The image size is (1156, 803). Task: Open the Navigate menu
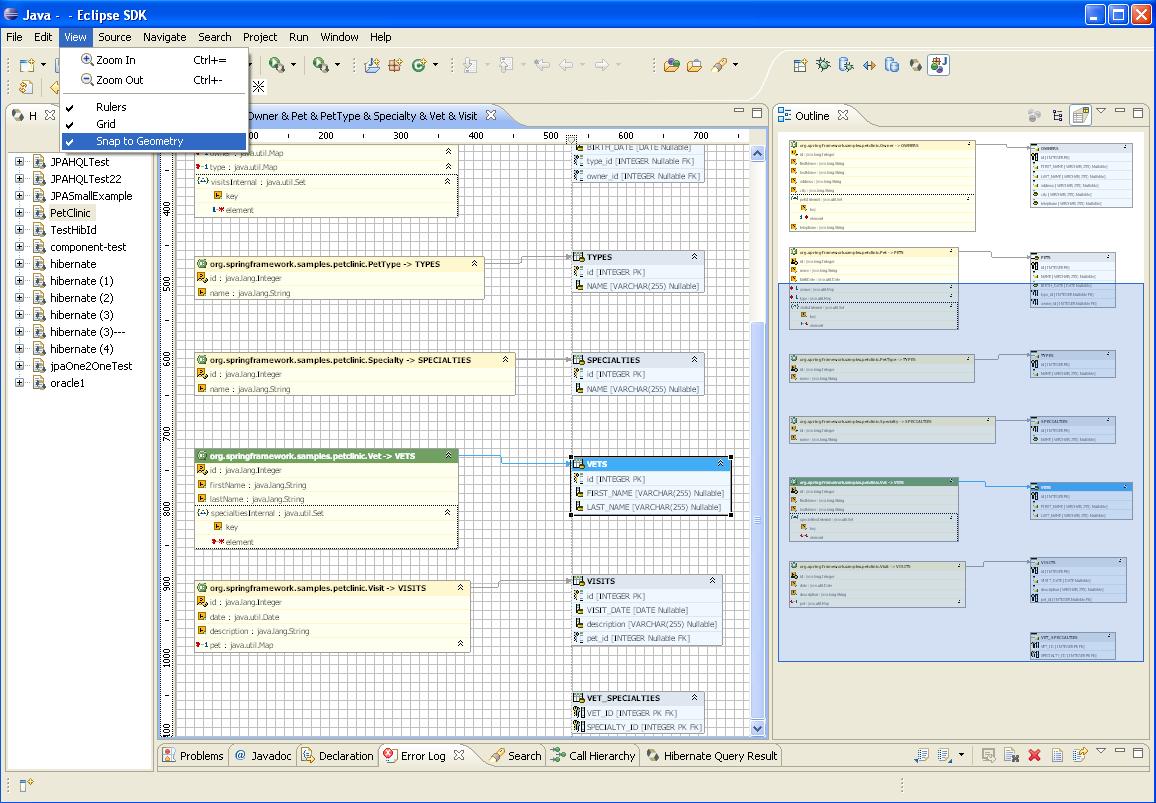tap(164, 37)
